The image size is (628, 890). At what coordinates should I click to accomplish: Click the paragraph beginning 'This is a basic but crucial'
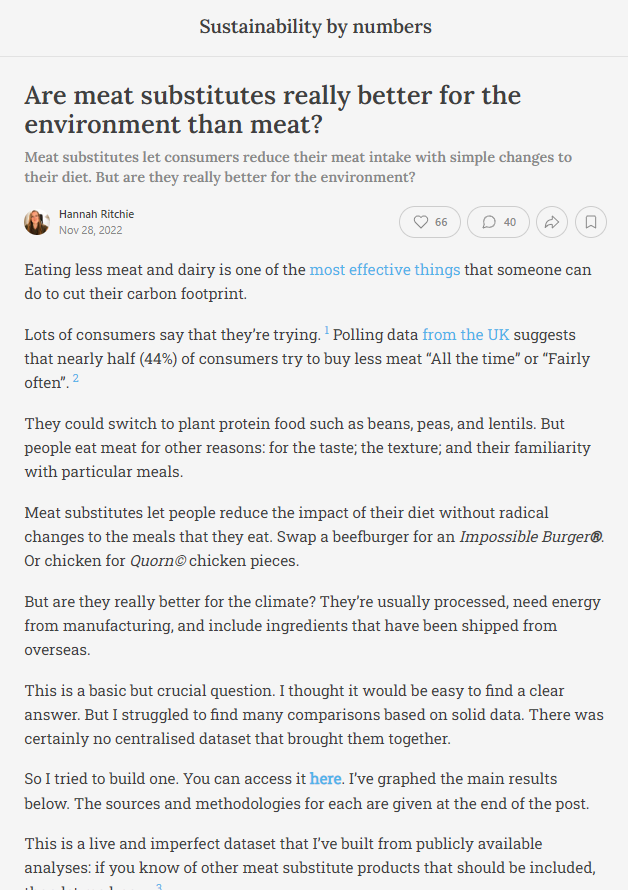(x=314, y=715)
